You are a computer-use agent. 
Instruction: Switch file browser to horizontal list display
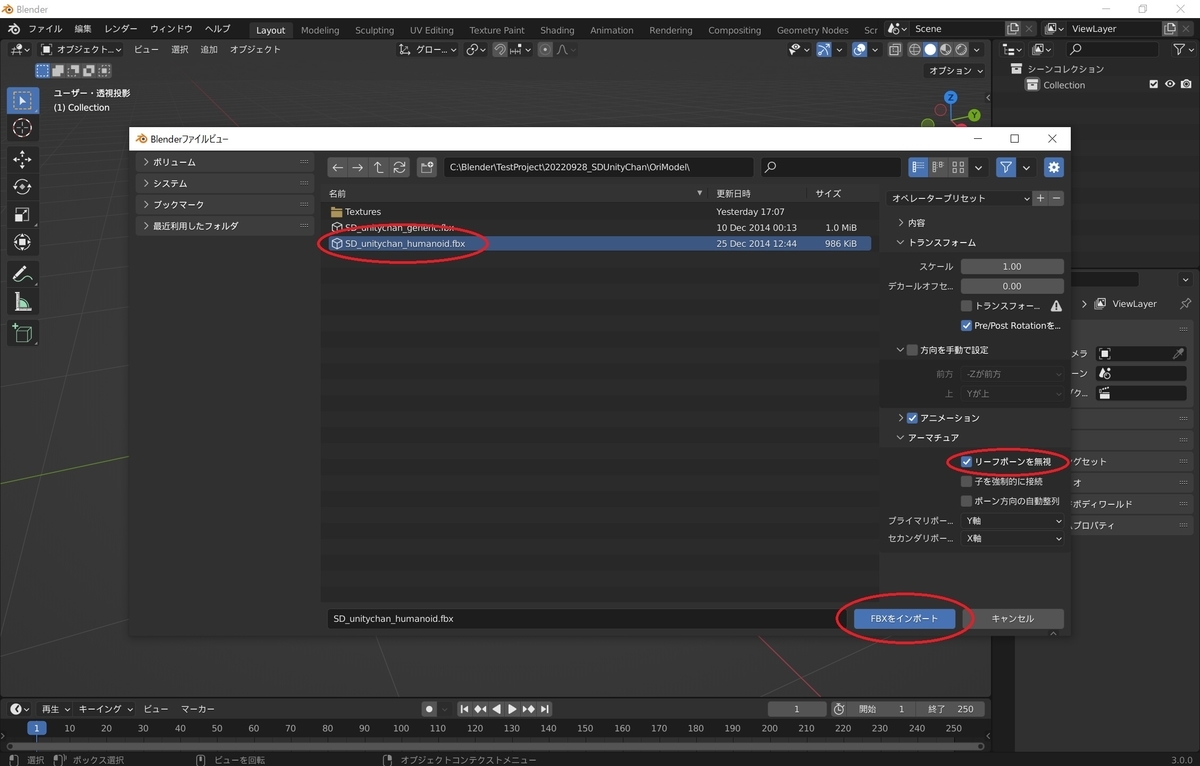pos(938,167)
